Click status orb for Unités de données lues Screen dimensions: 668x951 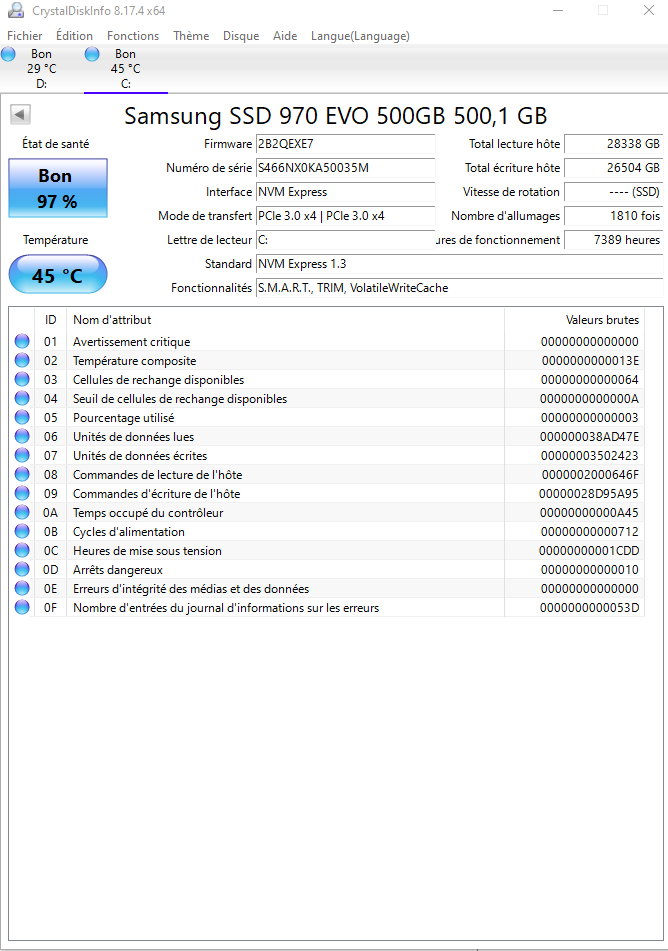(x=22, y=436)
